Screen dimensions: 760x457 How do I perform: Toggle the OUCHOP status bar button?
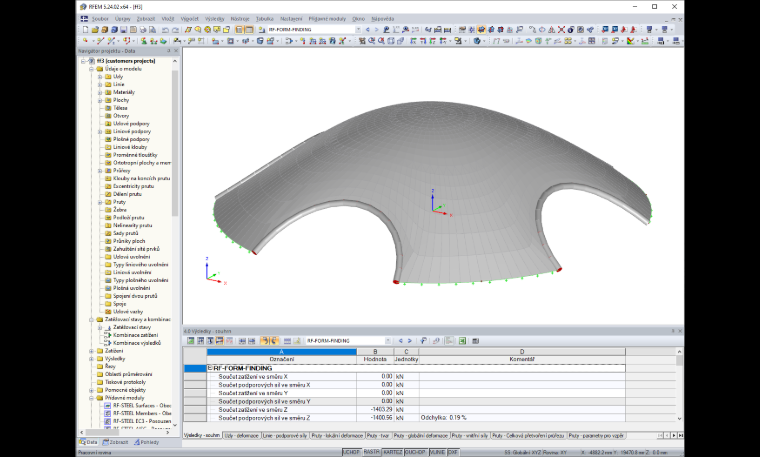pos(415,452)
